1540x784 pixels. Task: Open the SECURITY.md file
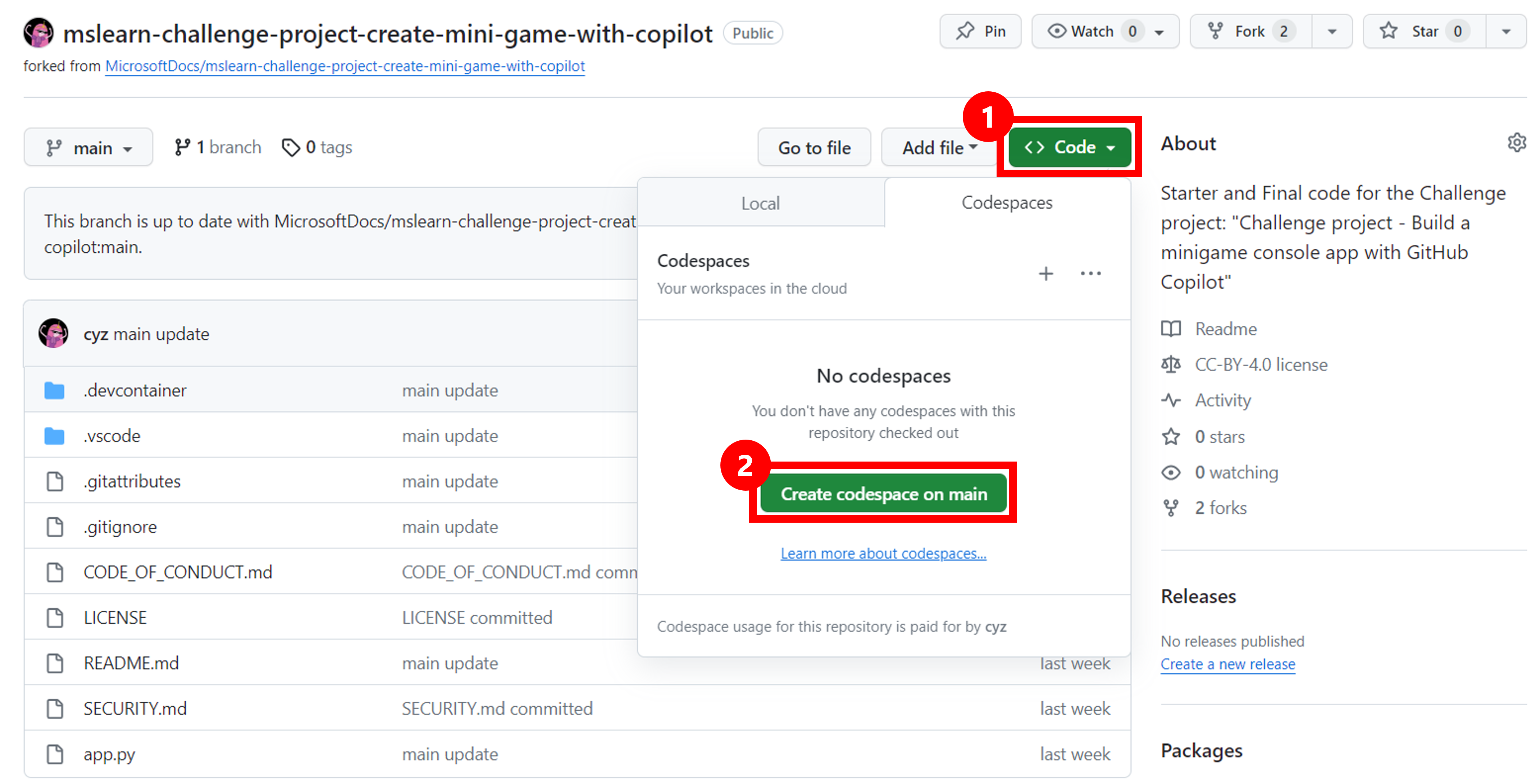point(135,708)
